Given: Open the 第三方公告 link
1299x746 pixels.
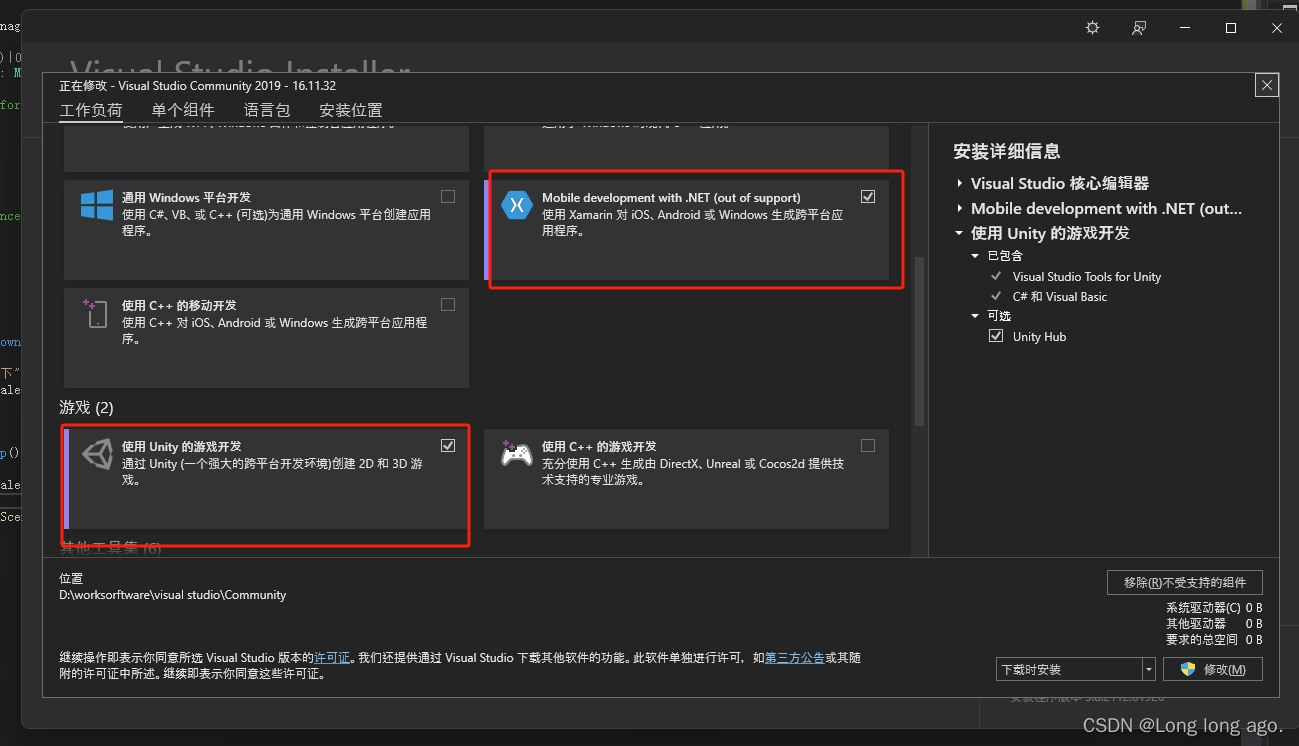Looking at the screenshot, I should coord(795,658).
